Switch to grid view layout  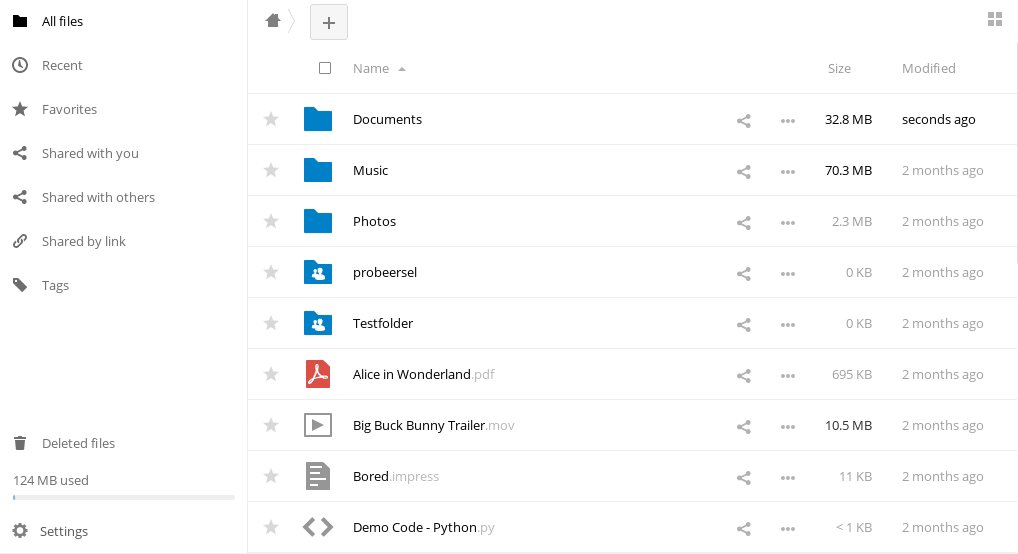(994, 20)
